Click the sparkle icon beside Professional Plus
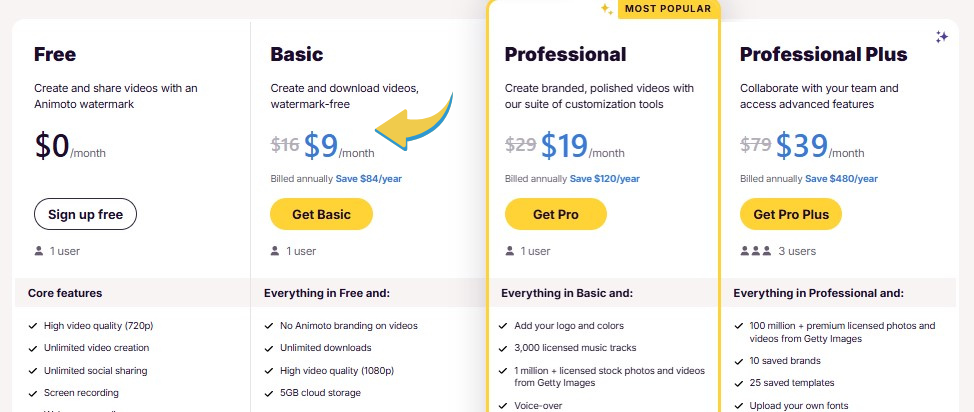The width and height of the screenshot is (974, 412). point(941,37)
